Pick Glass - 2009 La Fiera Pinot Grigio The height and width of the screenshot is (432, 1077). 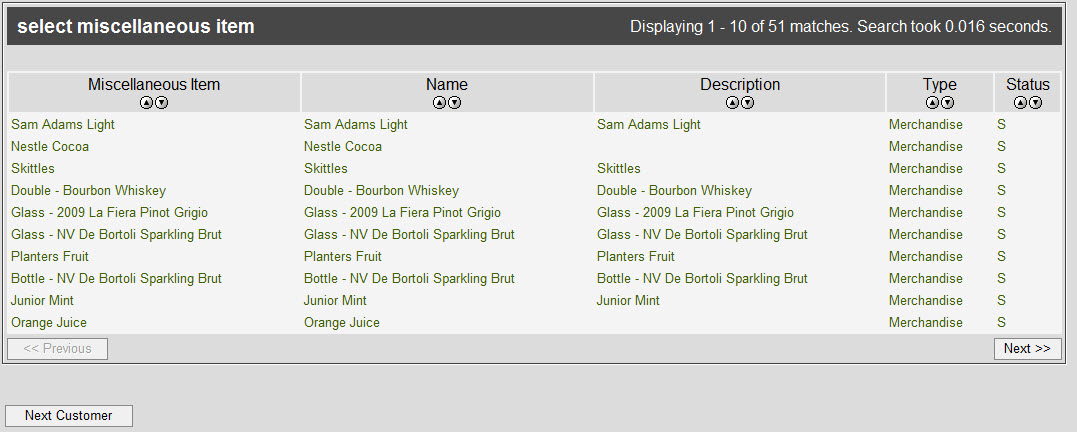[x=109, y=212]
